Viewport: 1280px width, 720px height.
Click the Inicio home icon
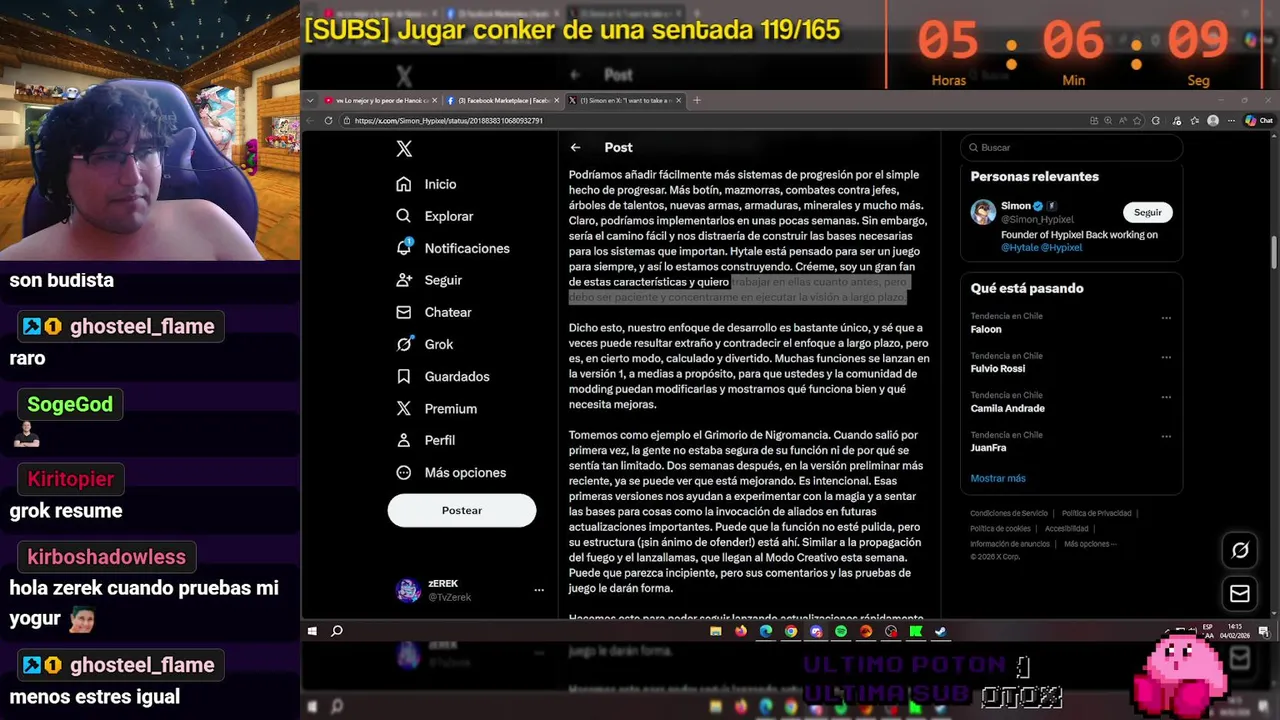(x=404, y=184)
